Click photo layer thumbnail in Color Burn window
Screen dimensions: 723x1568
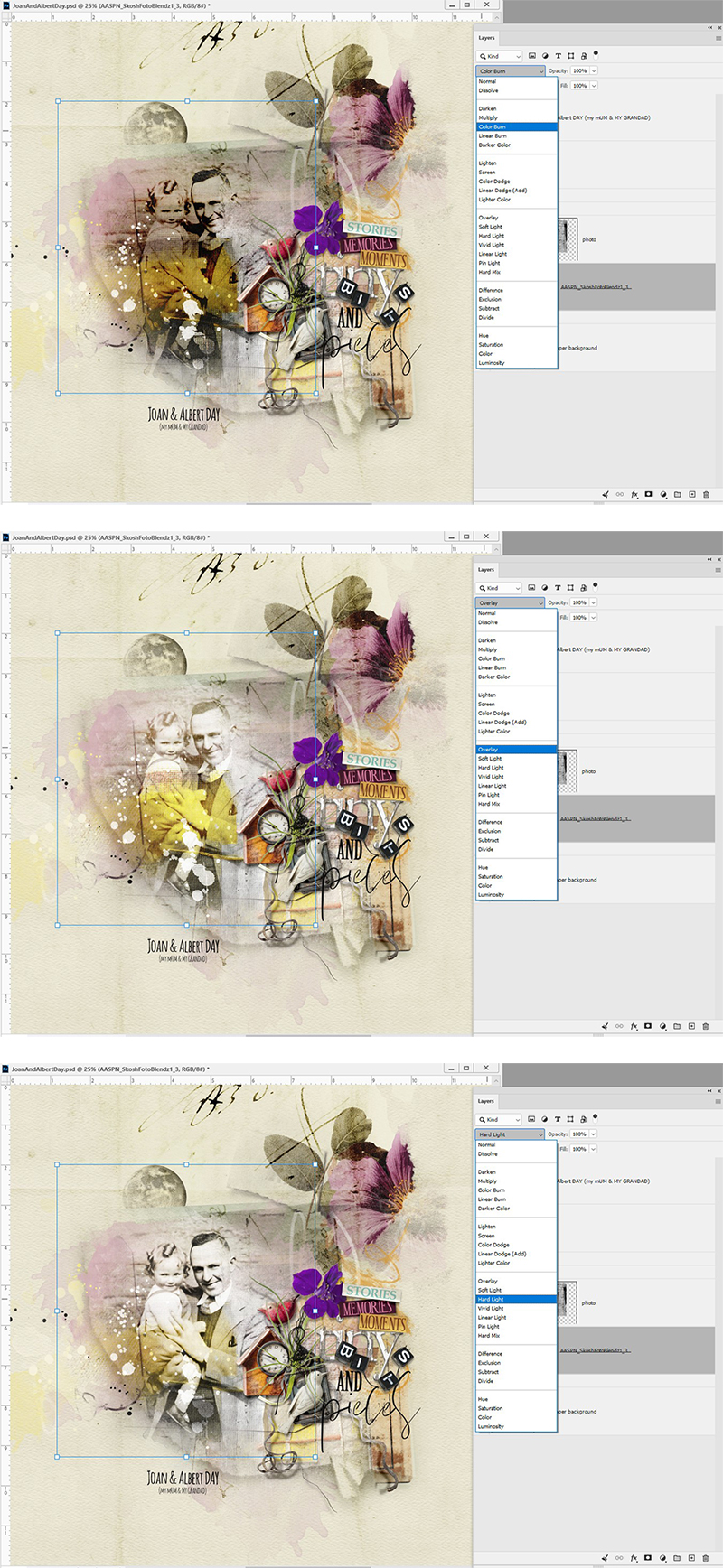coord(568,239)
